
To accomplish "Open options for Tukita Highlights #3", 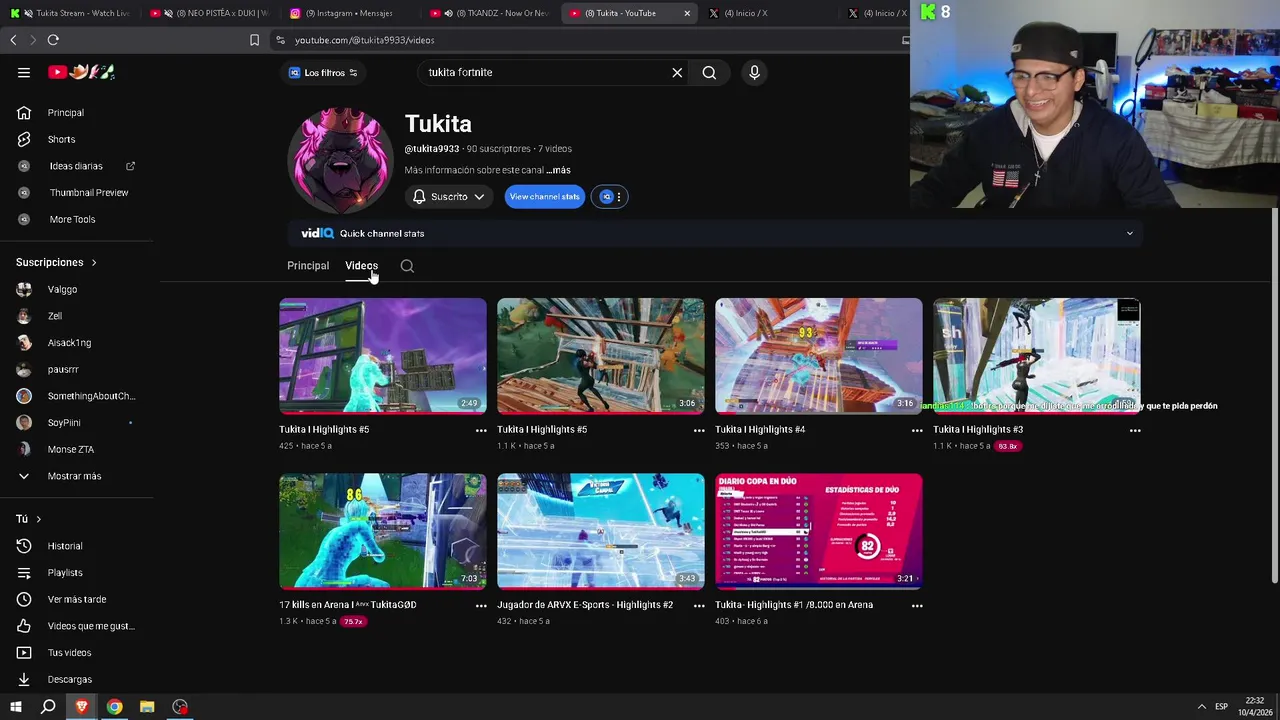I will coord(1135,430).
